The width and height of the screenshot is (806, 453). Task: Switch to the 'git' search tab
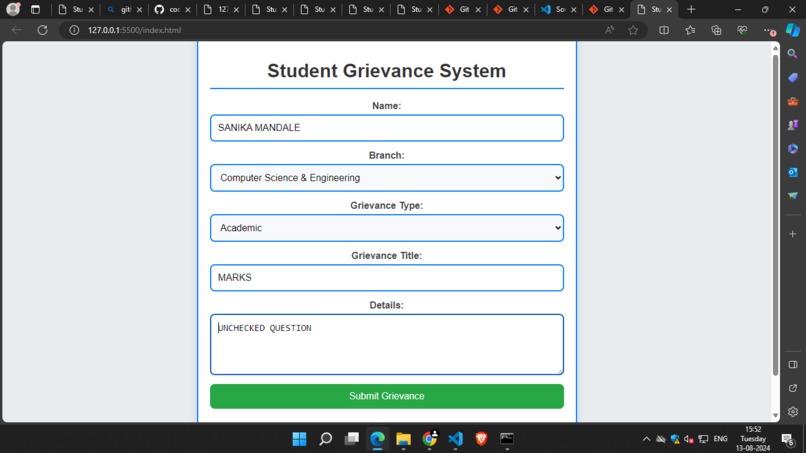pos(124,9)
